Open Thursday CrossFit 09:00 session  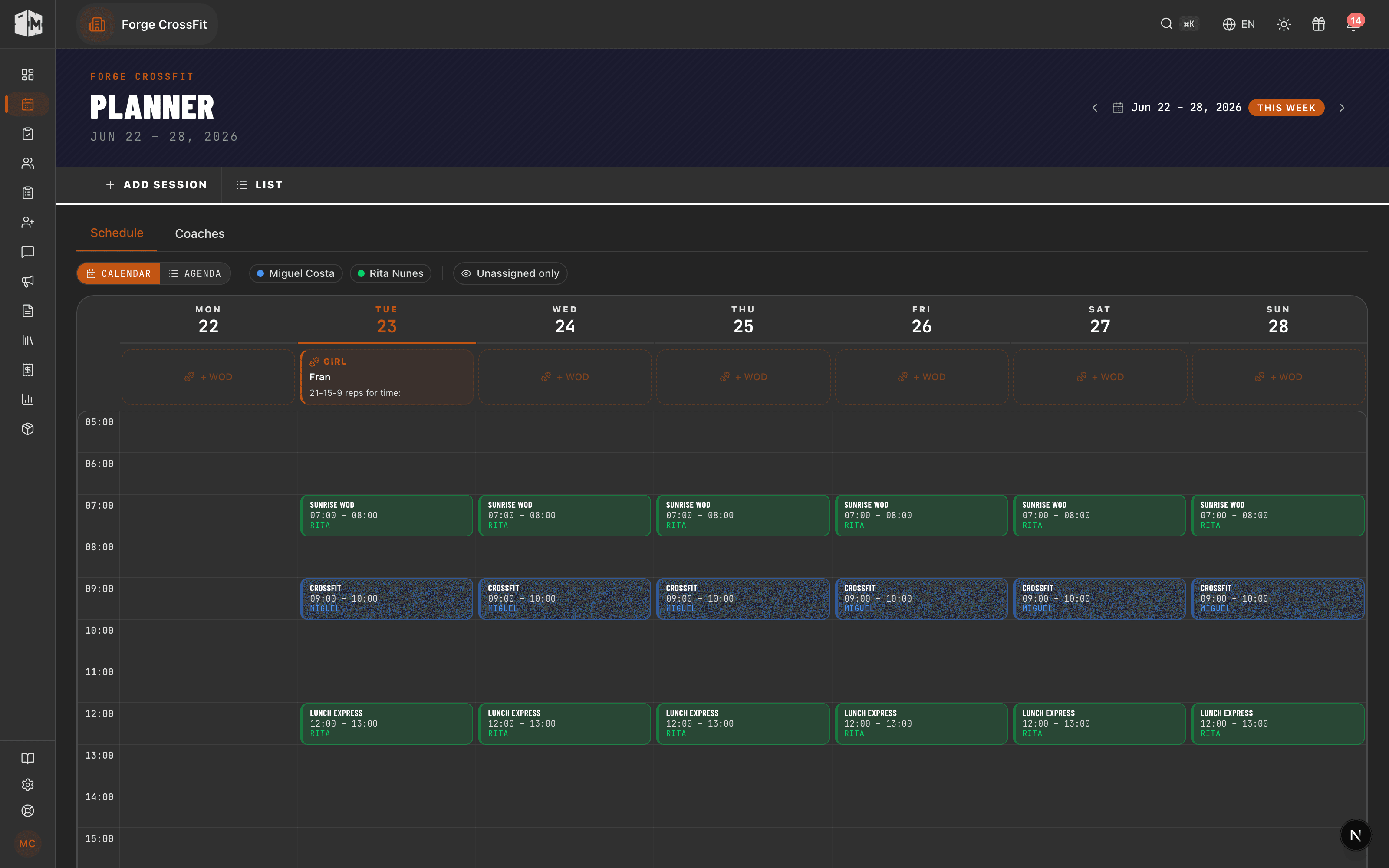[x=743, y=598]
